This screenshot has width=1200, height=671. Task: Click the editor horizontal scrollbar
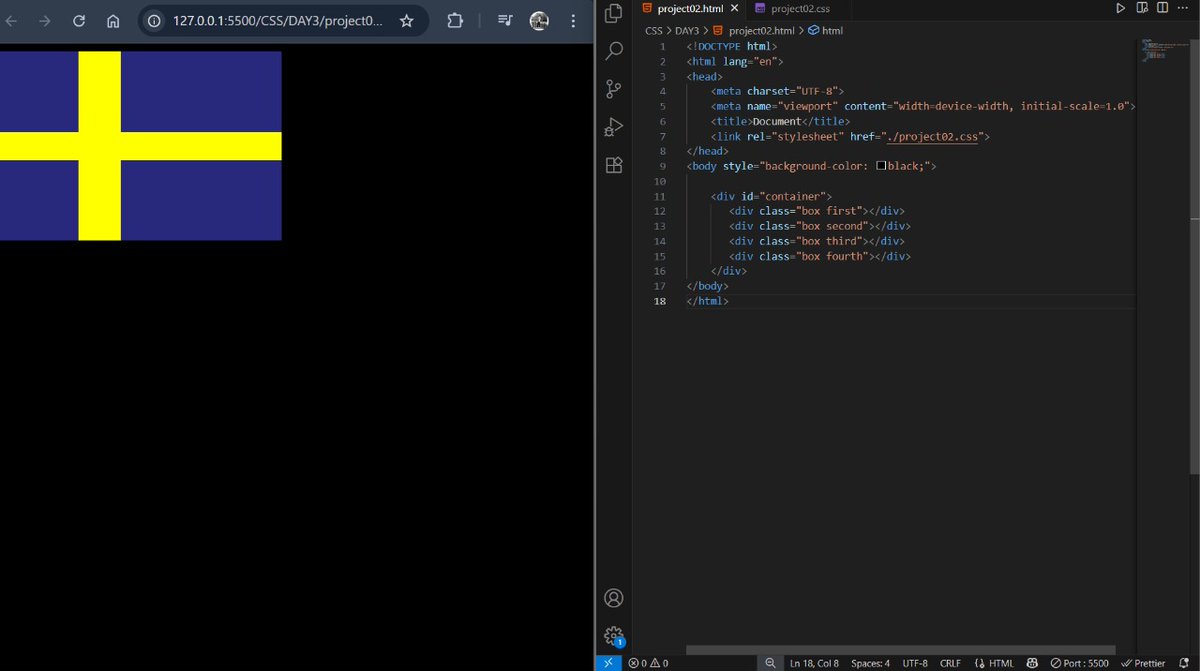tap(900, 650)
